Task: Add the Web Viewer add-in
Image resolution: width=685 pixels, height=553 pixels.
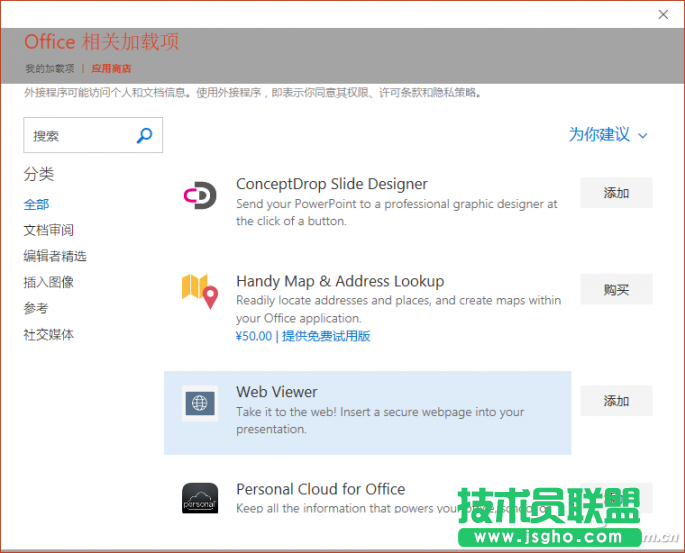Action: pos(616,401)
